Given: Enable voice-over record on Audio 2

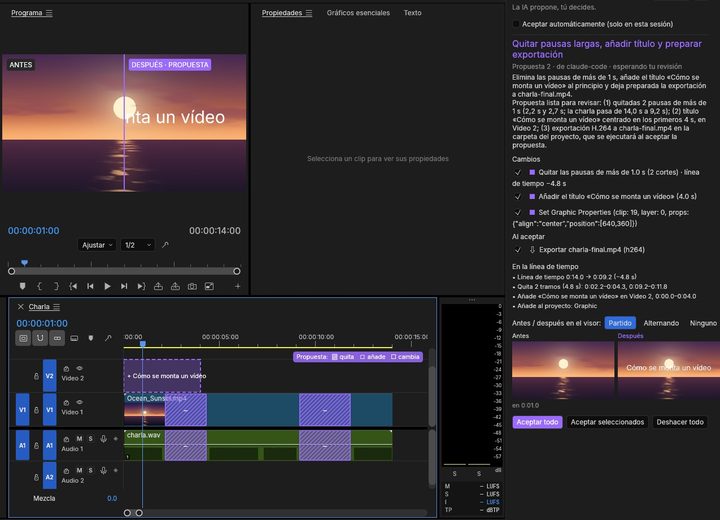Looking at the screenshot, I should [103, 470].
